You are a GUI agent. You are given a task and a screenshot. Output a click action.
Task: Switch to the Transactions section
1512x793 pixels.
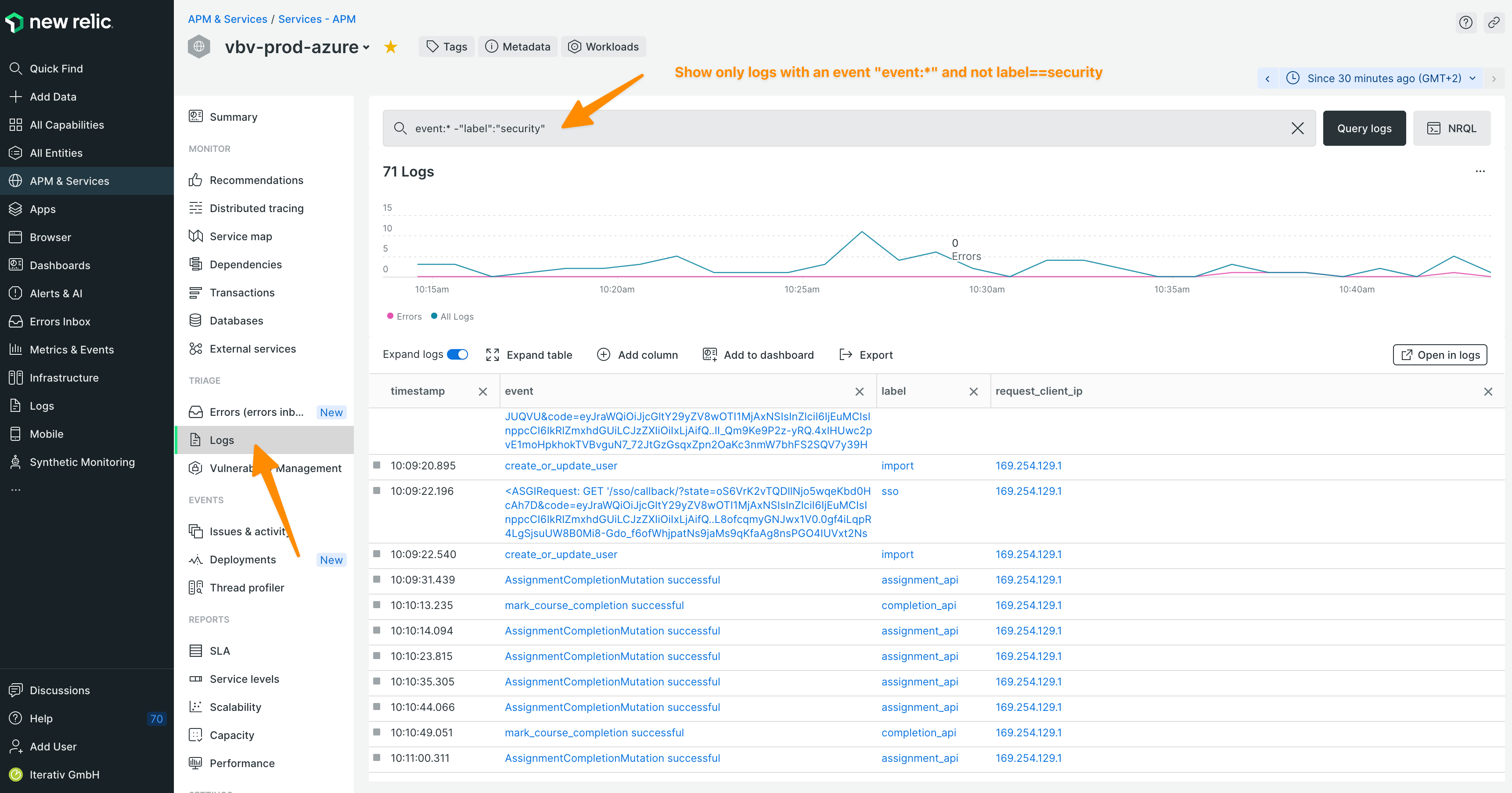pyautogui.click(x=242, y=292)
